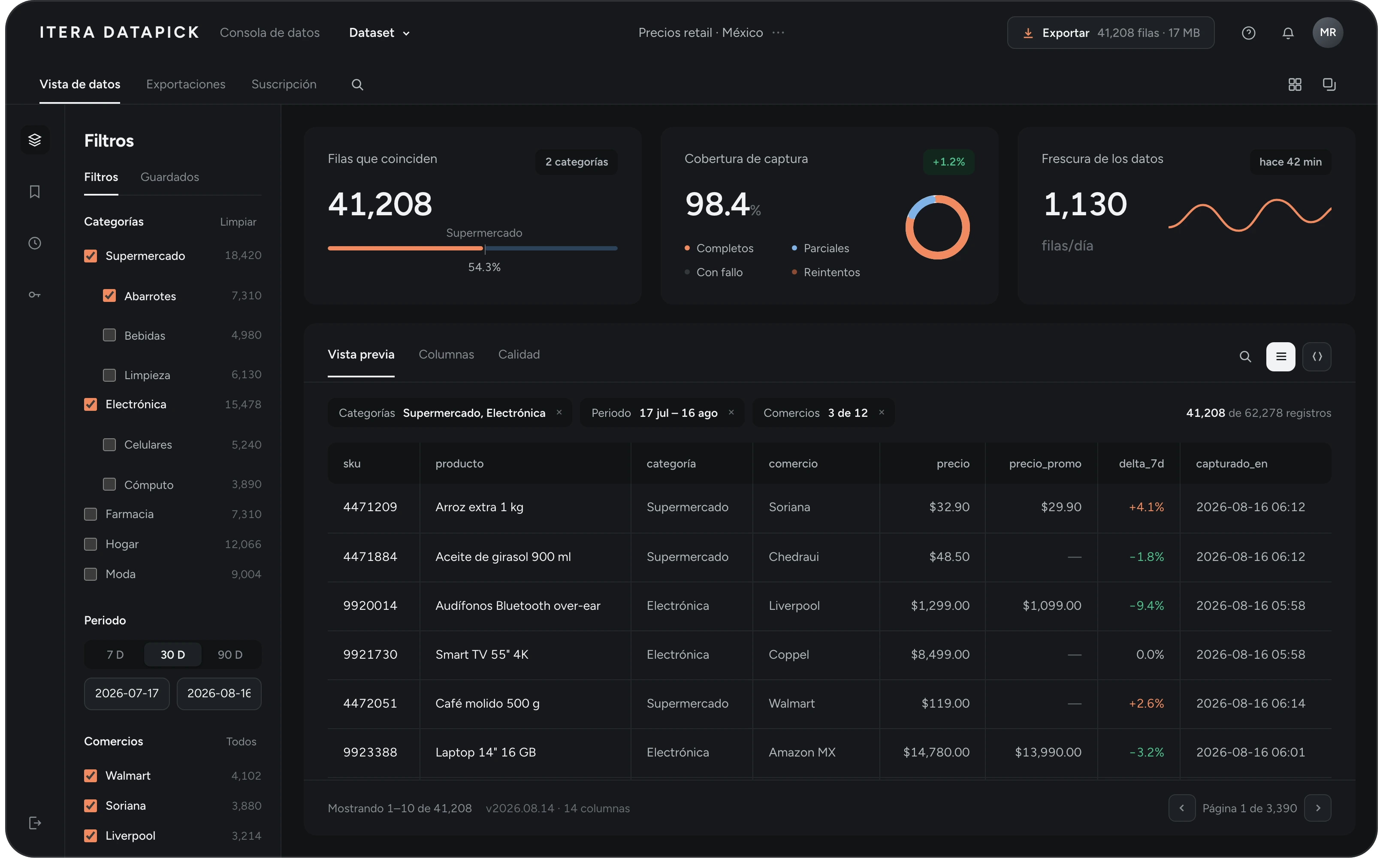The height and width of the screenshot is (868, 1383).
Task: Uncheck the Liverpool store
Action: (x=90, y=835)
